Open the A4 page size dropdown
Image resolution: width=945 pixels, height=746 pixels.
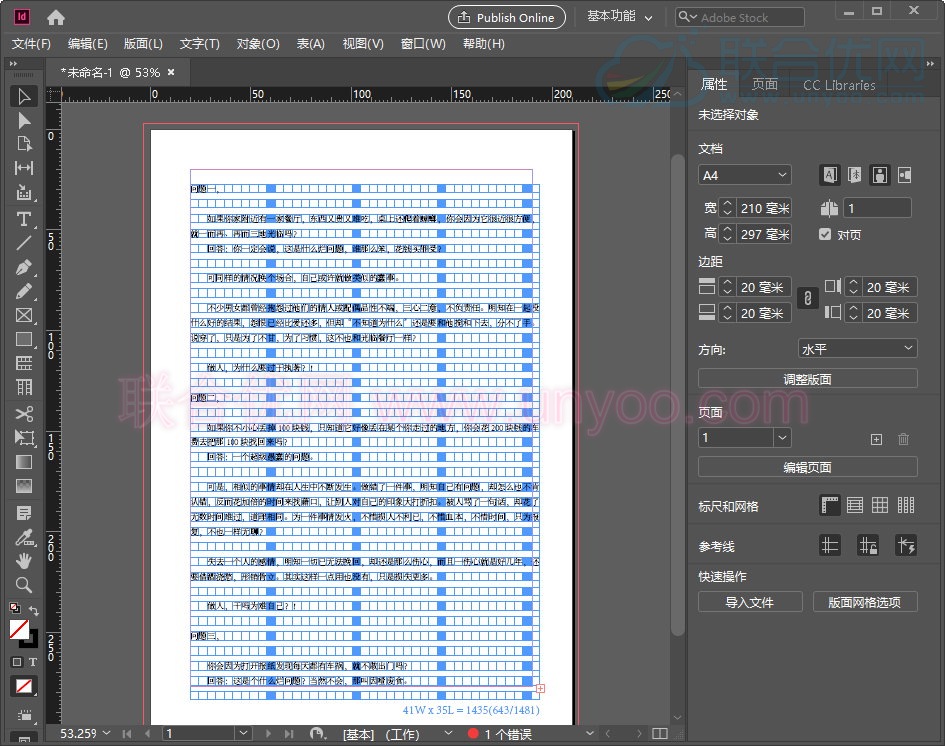click(745, 175)
